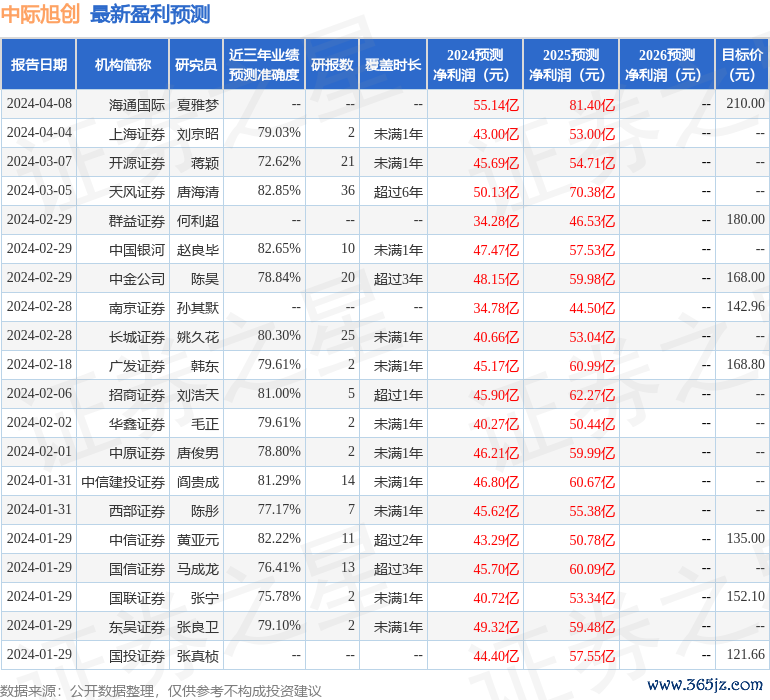Click institution name 中国银河
This screenshot has width=770, height=700.
[x=137, y=250]
